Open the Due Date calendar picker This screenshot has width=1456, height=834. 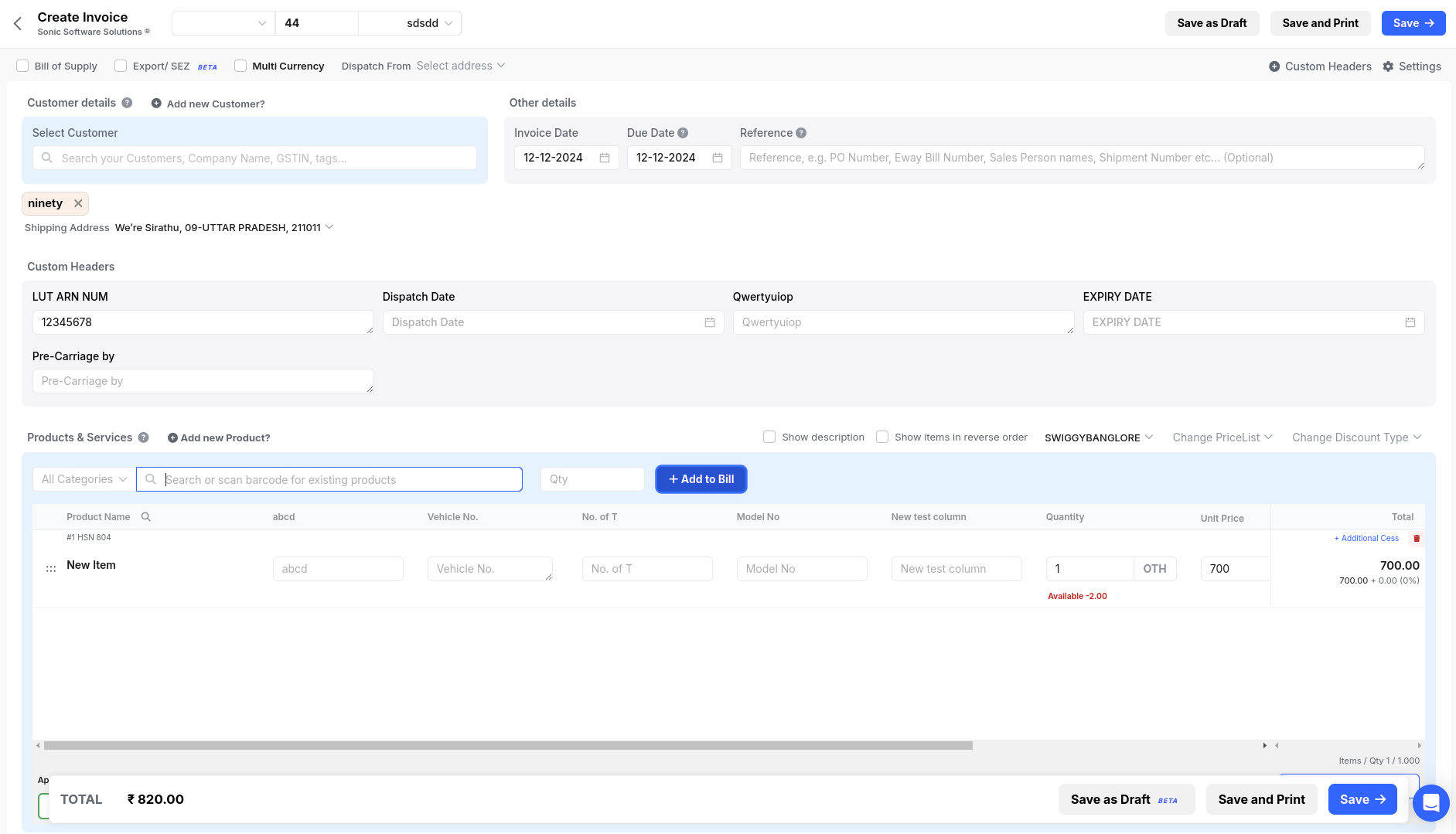(x=718, y=158)
